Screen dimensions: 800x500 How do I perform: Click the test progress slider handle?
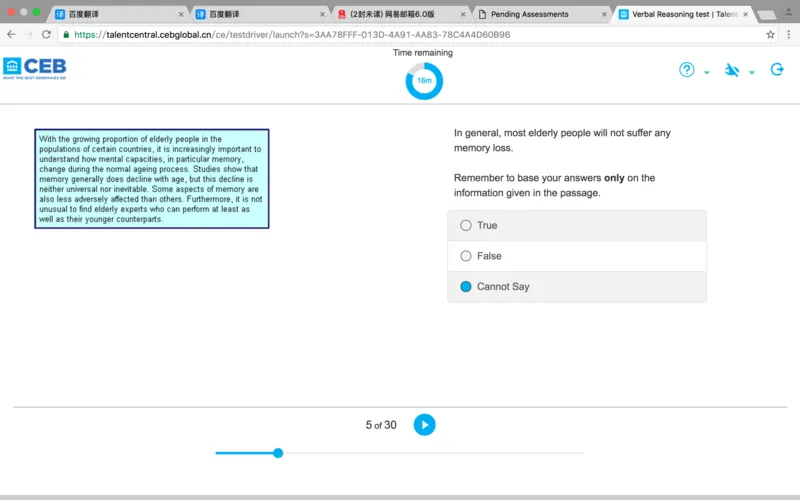pos(278,453)
